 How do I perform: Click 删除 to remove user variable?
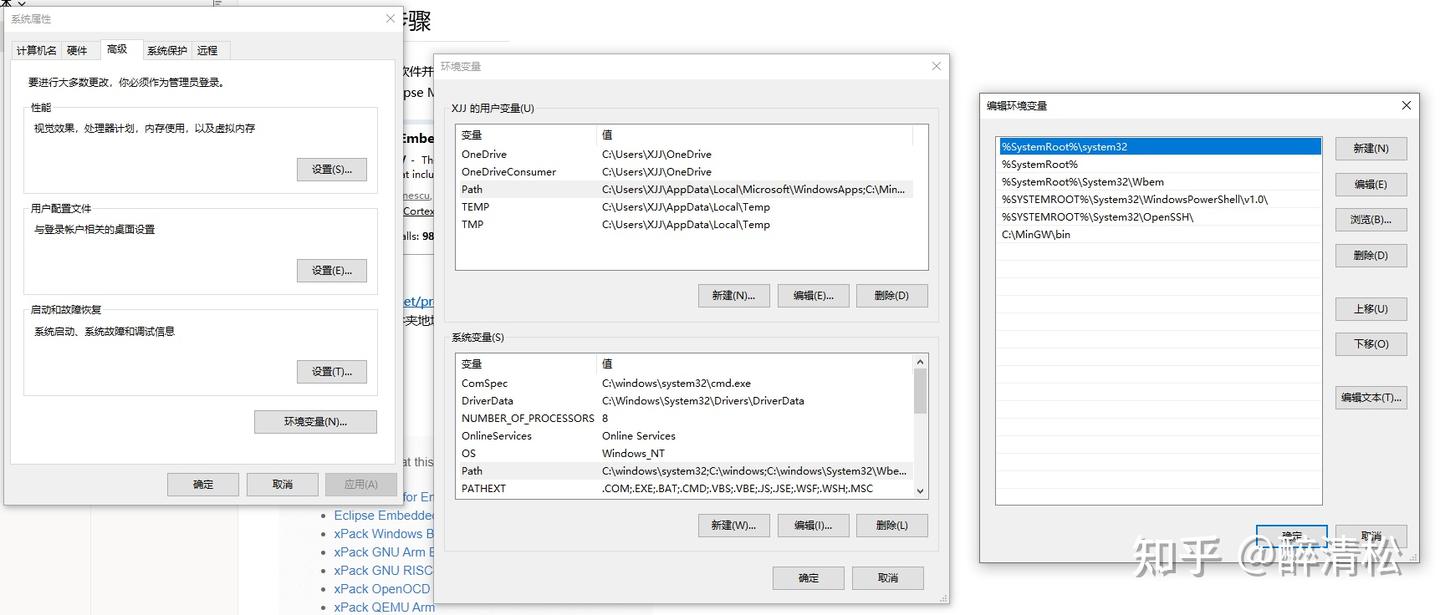coord(891,295)
